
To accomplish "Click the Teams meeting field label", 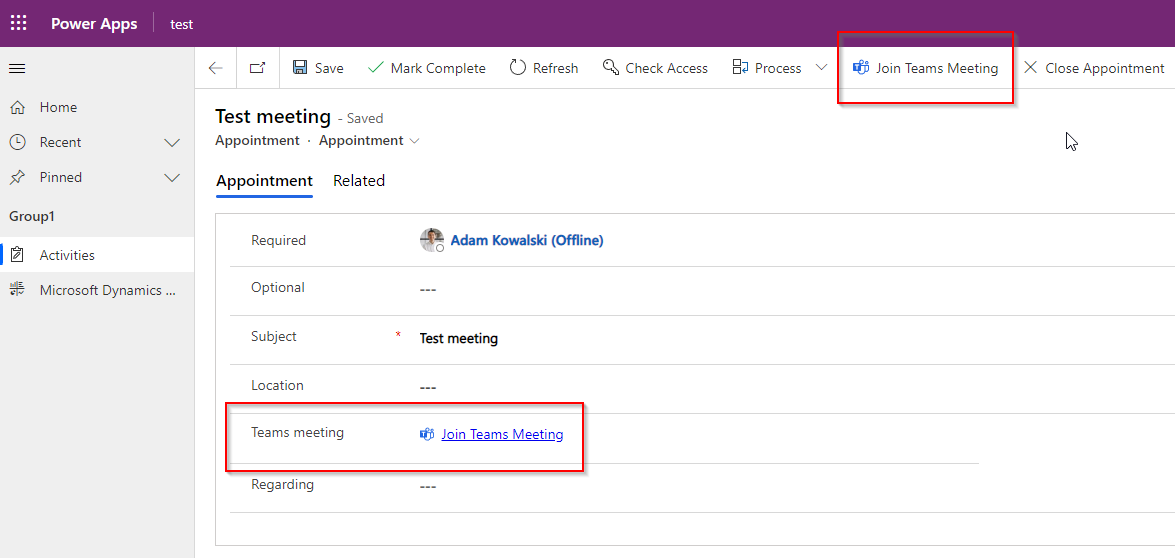I will [x=297, y=432].
